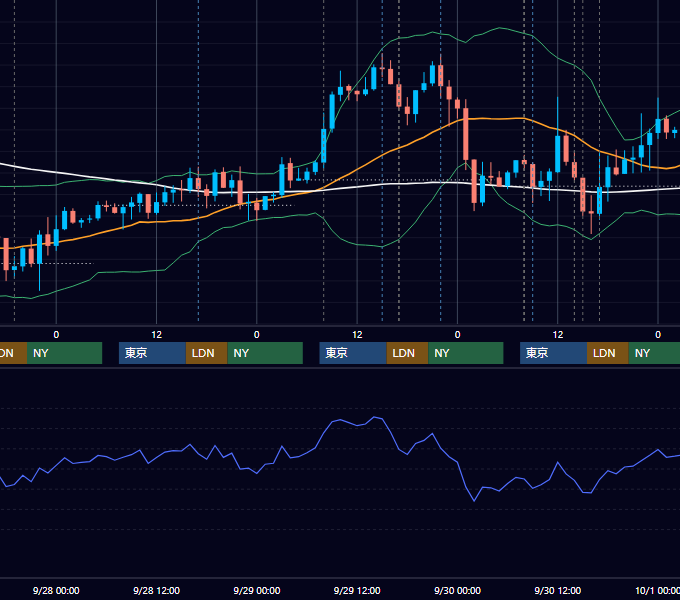
Task: Click the NY session block spanning 9/30 00:00
Action: (466, 353)
